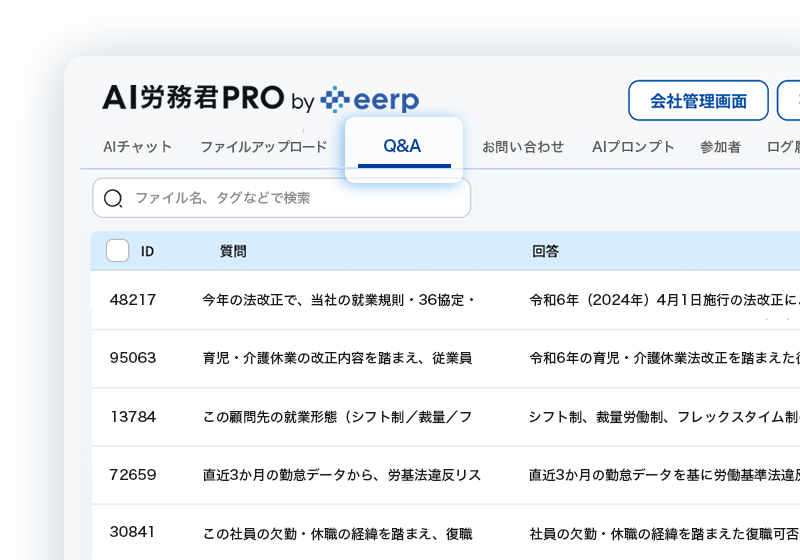Click the 回答 column header
800x560 pixels.
click(x=545, y=252)
